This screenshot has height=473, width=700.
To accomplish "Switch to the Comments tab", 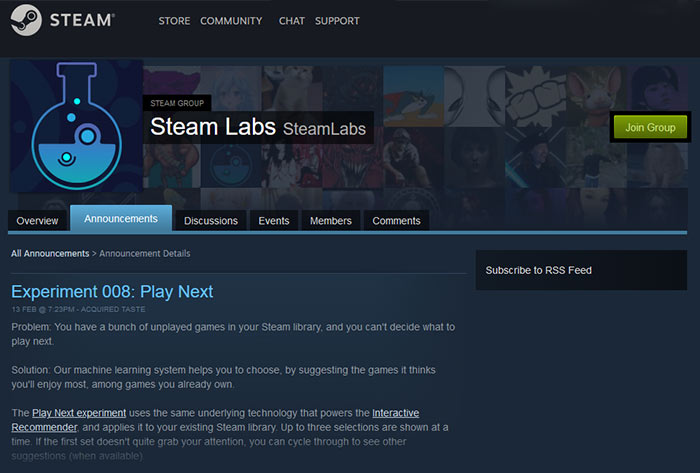I will [396, 221].
